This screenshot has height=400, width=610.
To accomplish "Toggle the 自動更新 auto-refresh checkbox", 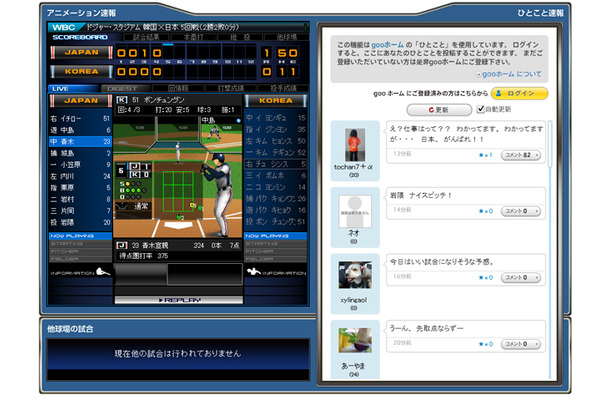I will (x=481, y=109).
